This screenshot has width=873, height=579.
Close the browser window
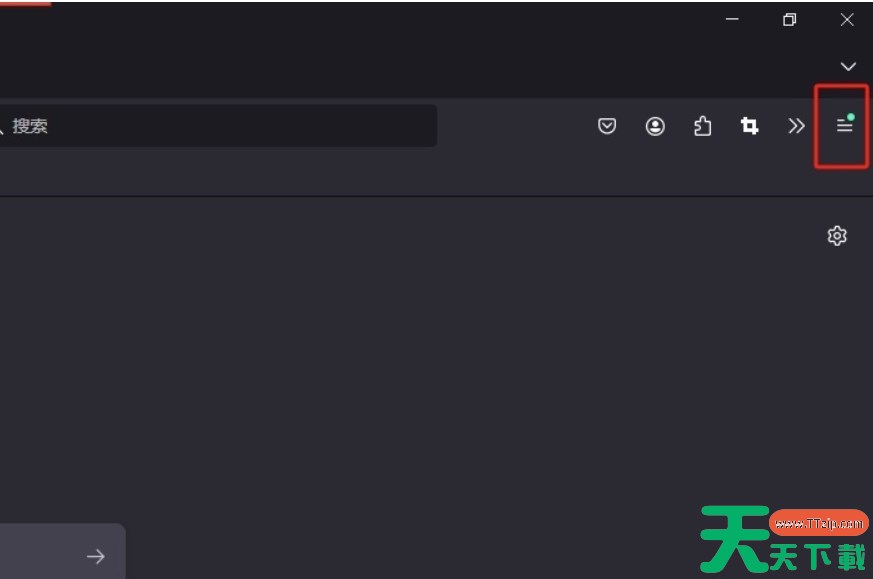(847, 20)
